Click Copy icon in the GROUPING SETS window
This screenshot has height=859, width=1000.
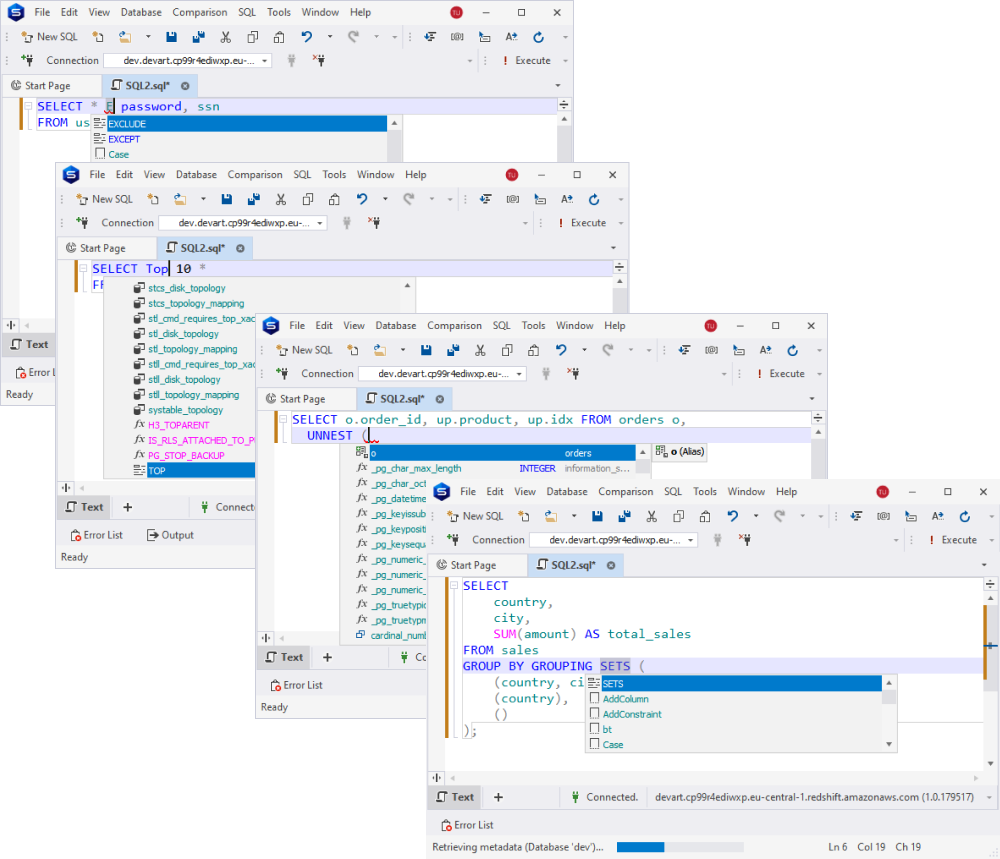[x=678, y=516]
